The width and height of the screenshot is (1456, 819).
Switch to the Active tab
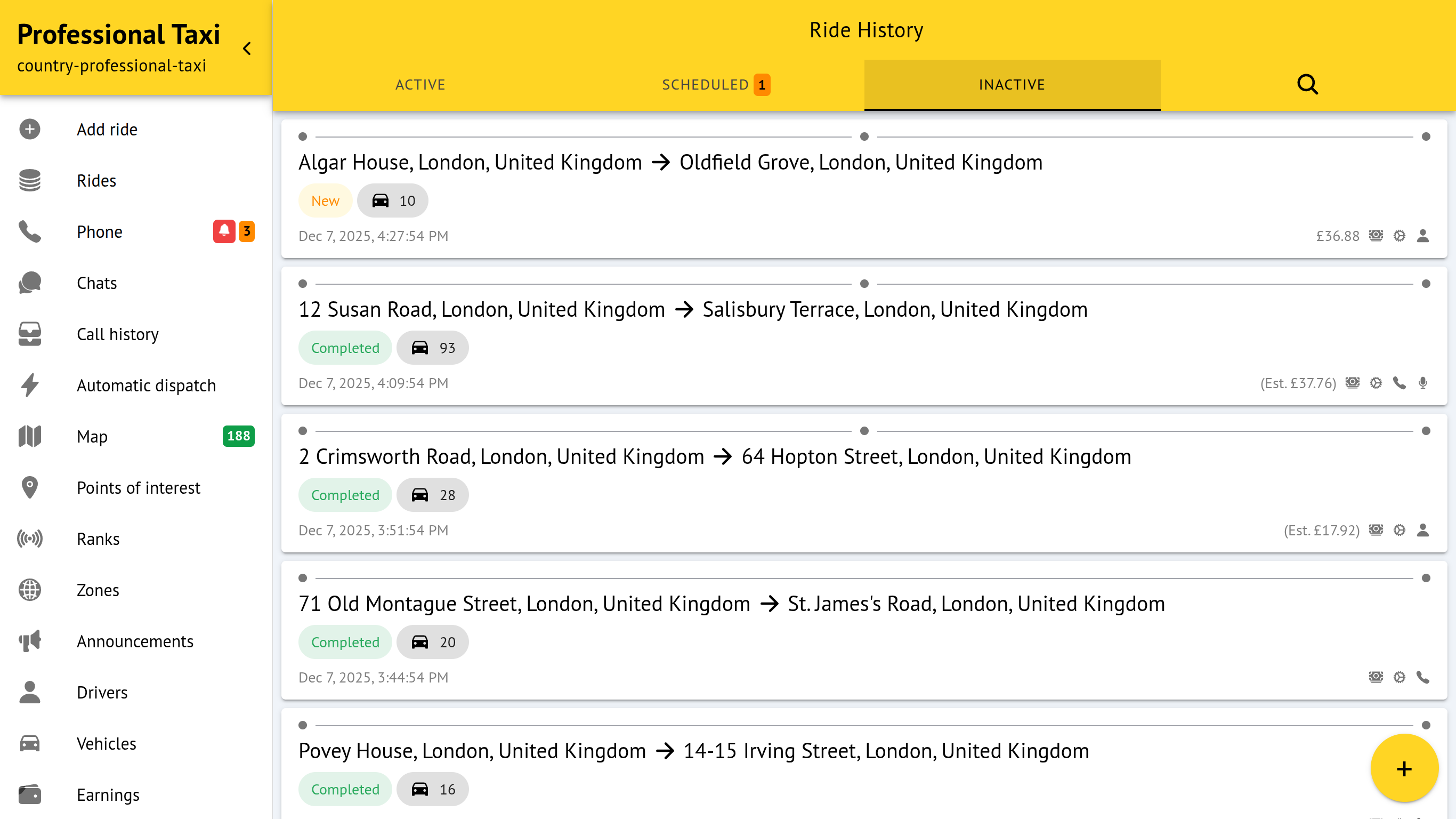tap(420, 85)
